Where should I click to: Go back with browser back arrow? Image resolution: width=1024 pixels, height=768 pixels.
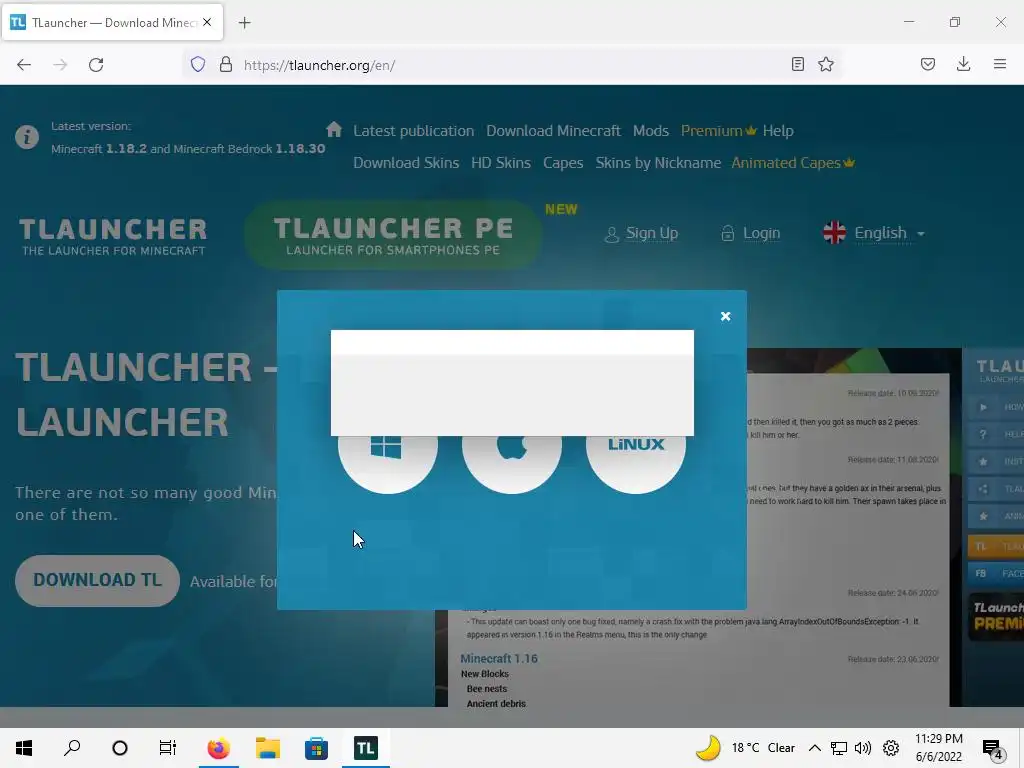click(24, 65)
